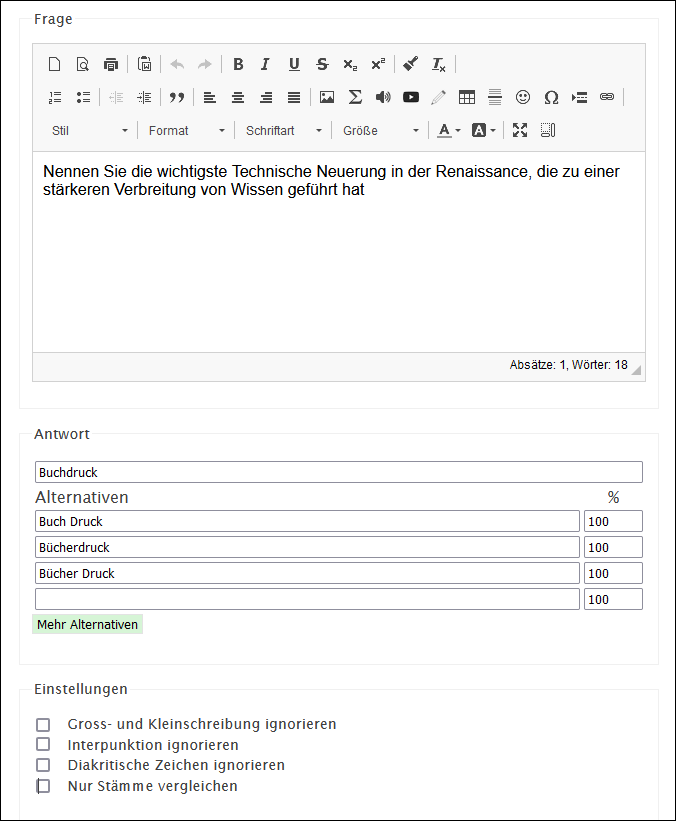Click the Print icon
The height and width of the screenshot is (821, 676).
[x=110, y=64]
